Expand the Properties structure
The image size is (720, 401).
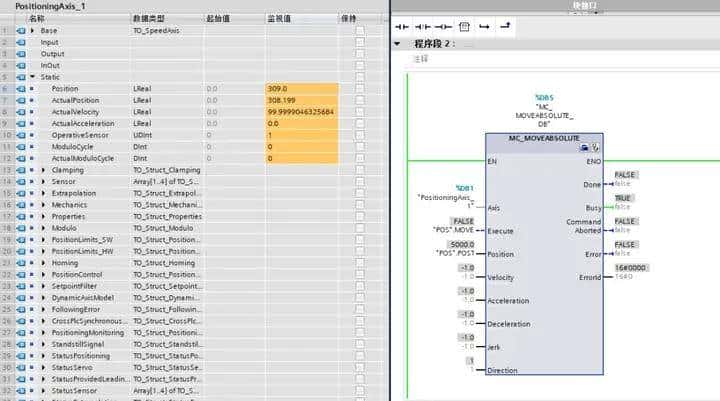pyautogui.click(x=43, y=216)
